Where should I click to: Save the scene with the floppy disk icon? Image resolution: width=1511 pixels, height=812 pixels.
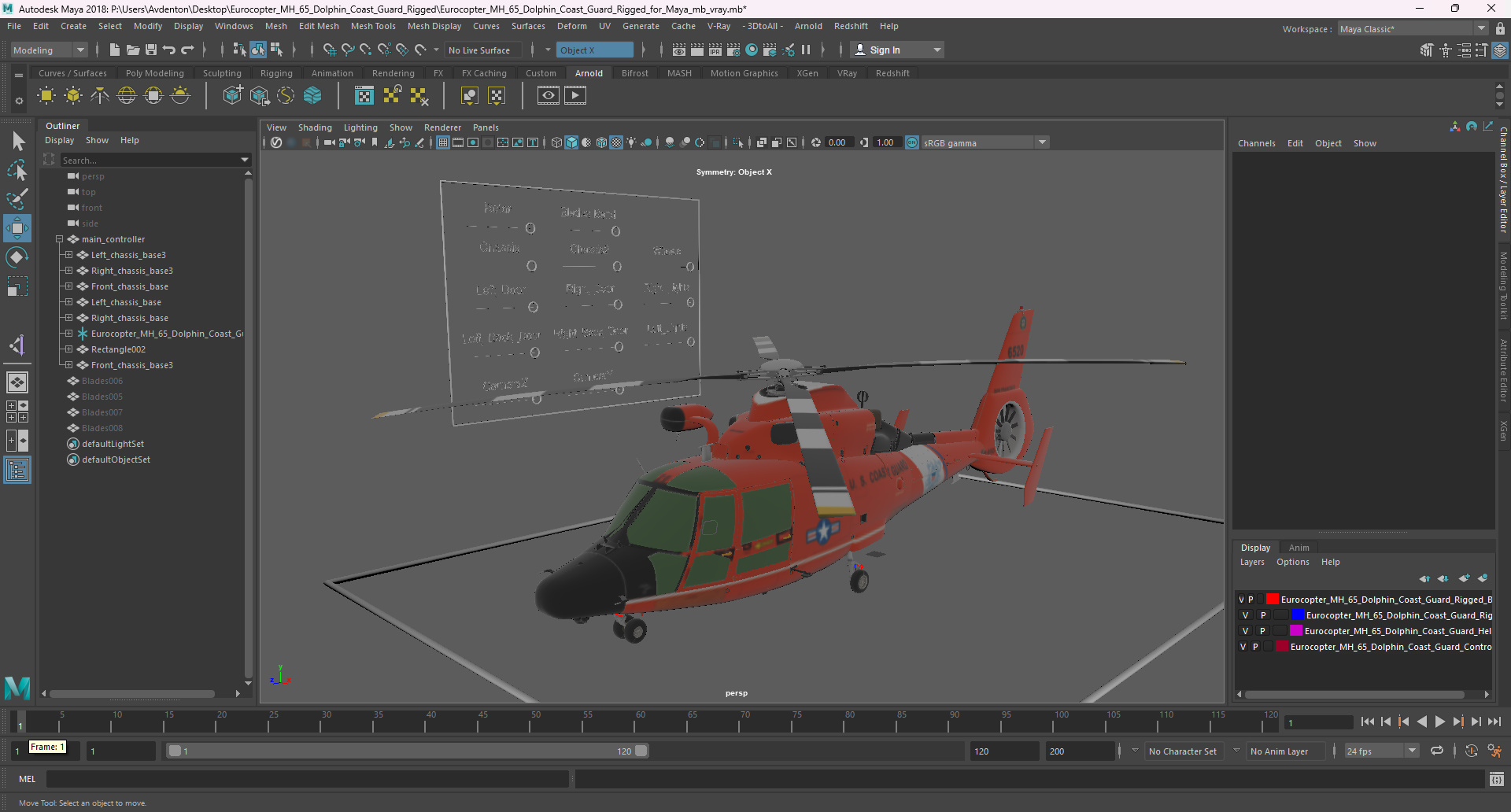(151, 50)
